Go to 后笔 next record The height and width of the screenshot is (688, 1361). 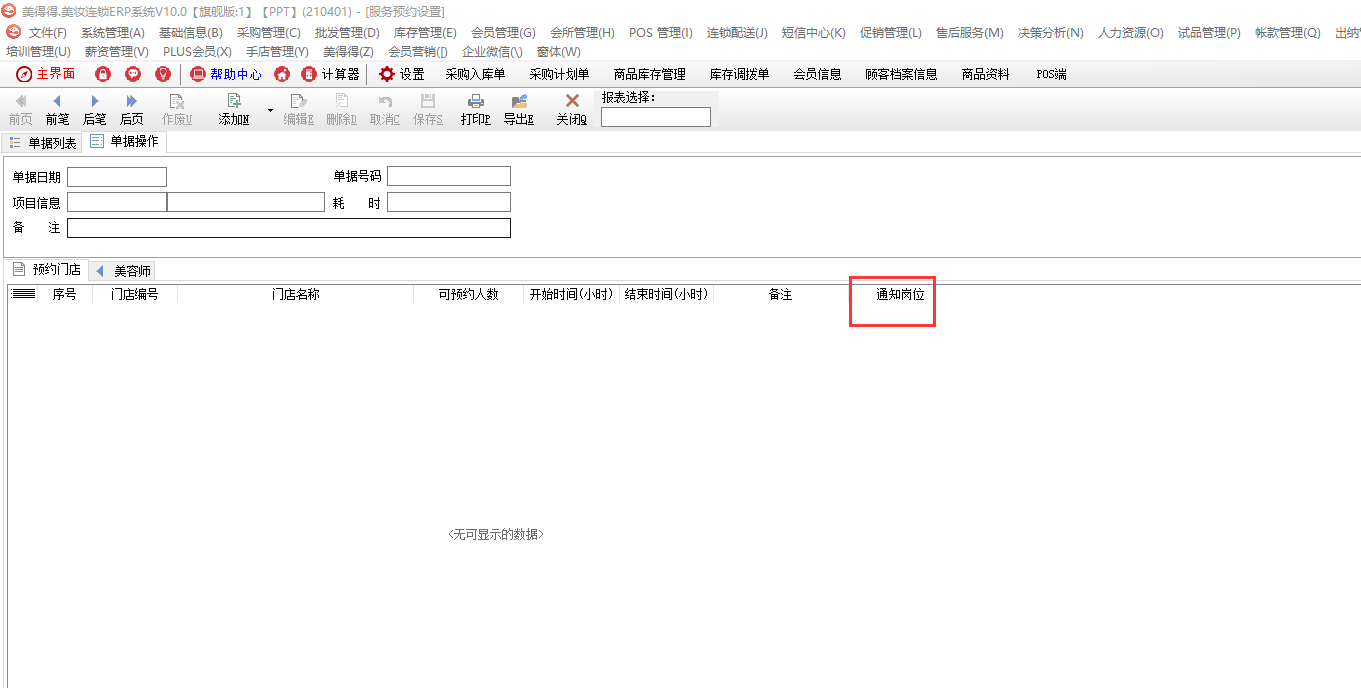tap(94, 110)
